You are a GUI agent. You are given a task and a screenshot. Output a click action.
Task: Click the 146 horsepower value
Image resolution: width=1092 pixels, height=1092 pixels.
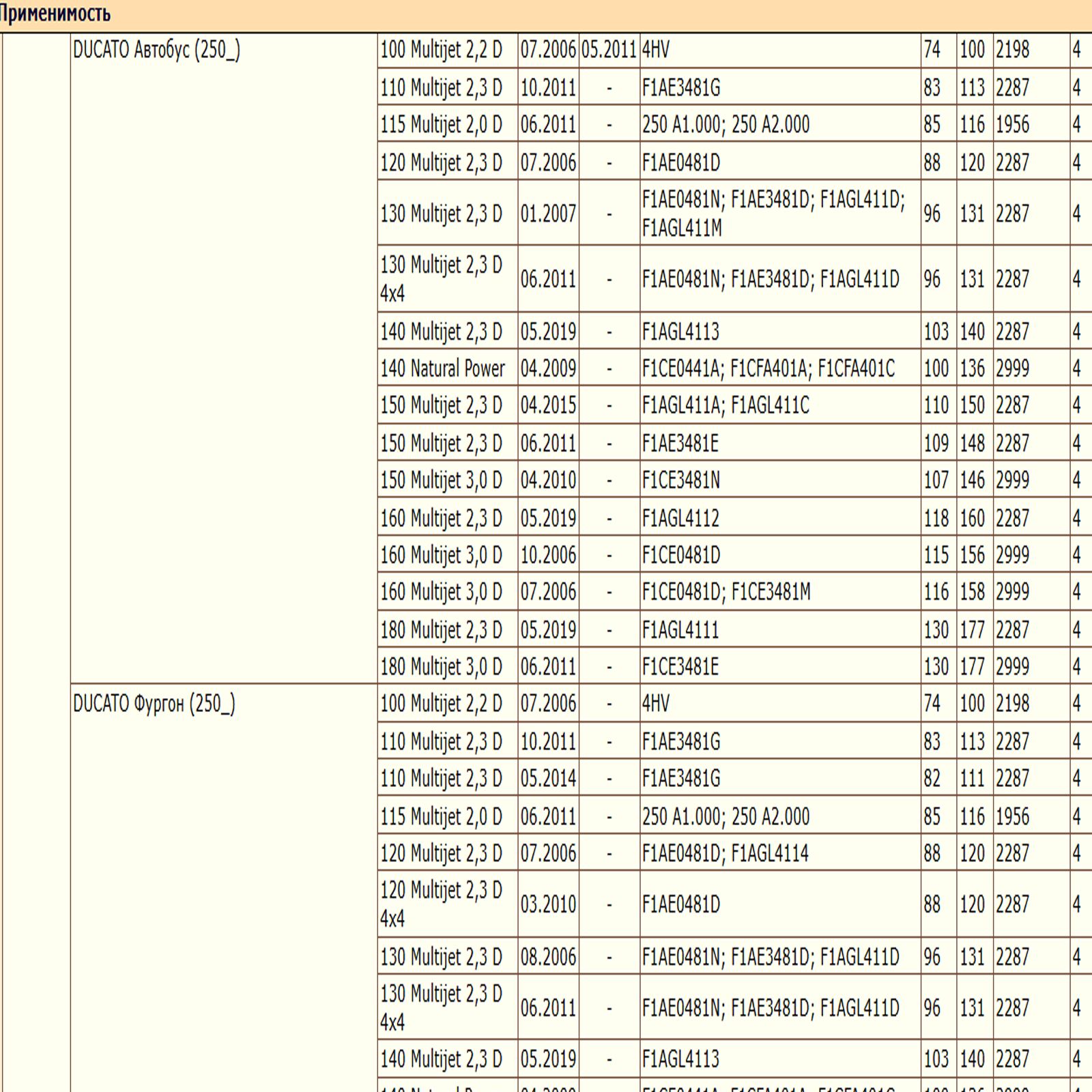click(973, 480)
